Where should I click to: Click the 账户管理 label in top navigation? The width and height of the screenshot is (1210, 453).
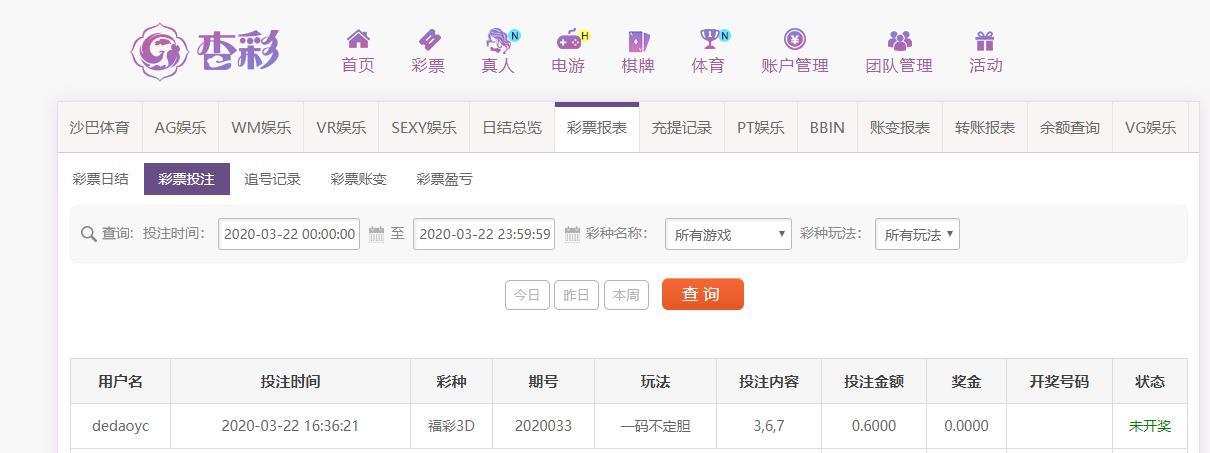(x=795, y=65)
